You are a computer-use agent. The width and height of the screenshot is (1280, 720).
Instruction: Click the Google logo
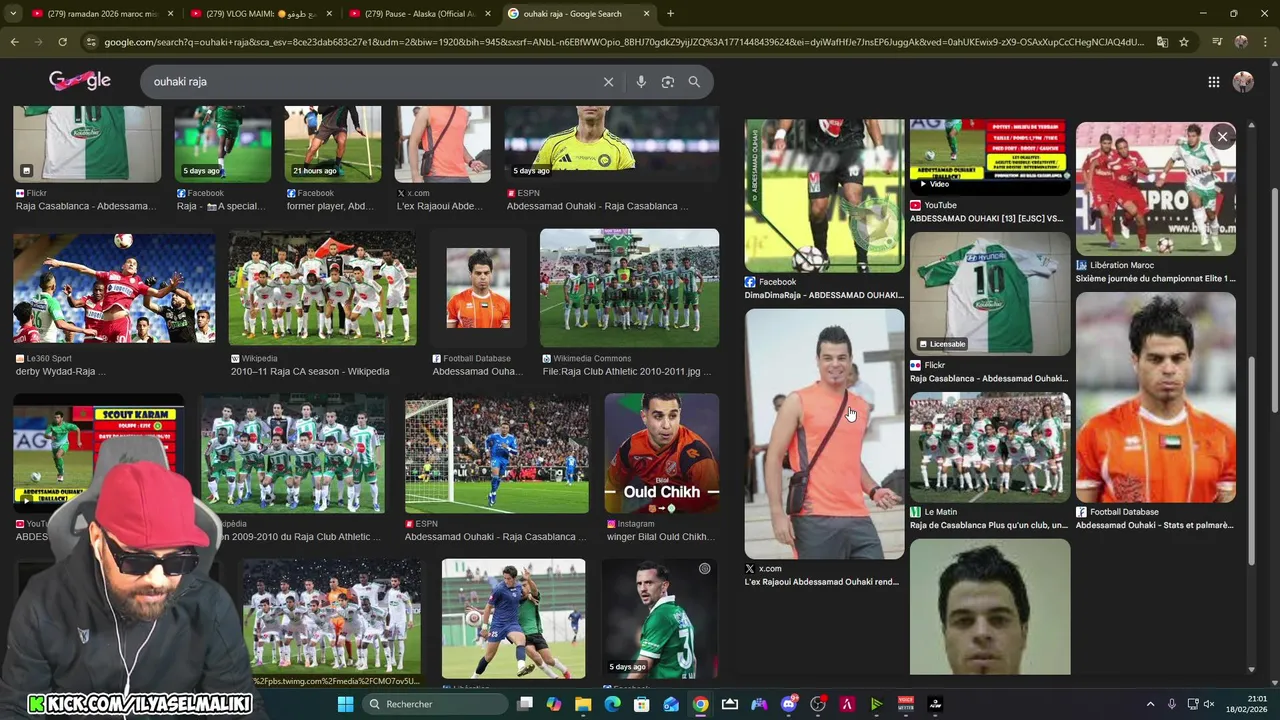[x=79, y=82]
